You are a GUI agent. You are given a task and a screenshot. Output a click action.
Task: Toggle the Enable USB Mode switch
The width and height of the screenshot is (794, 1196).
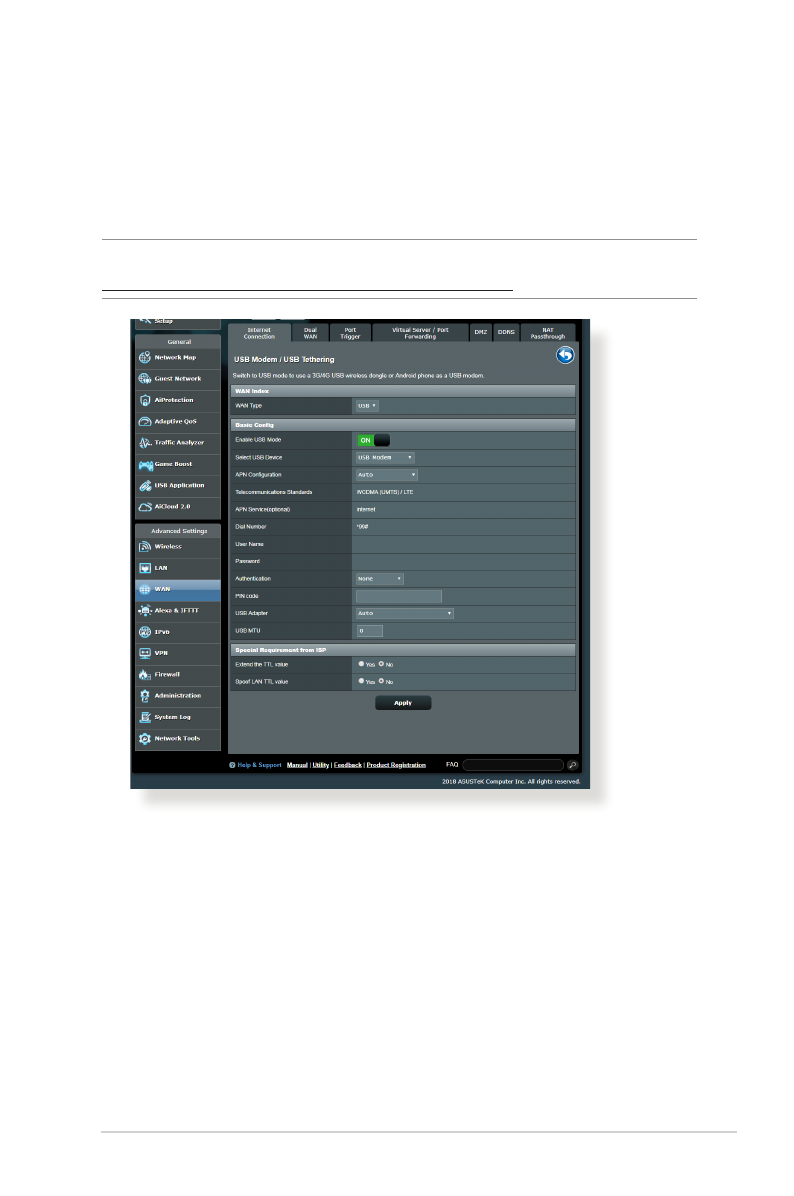373,439
